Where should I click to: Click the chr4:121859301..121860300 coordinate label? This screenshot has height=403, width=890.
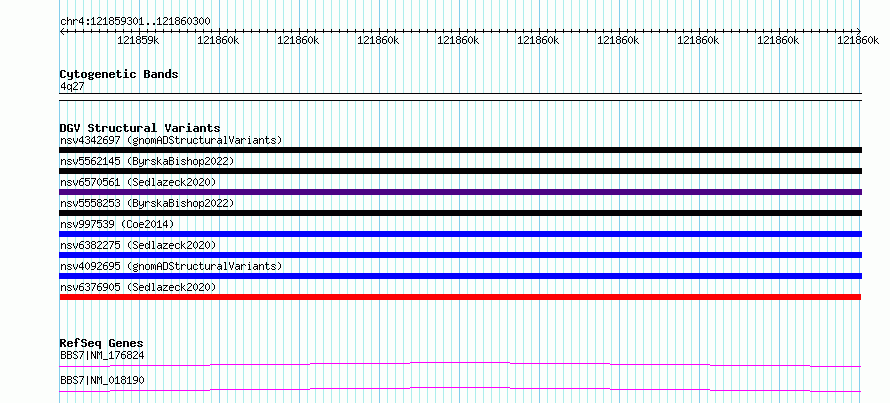pyautogui.click(x=135, y=22)
